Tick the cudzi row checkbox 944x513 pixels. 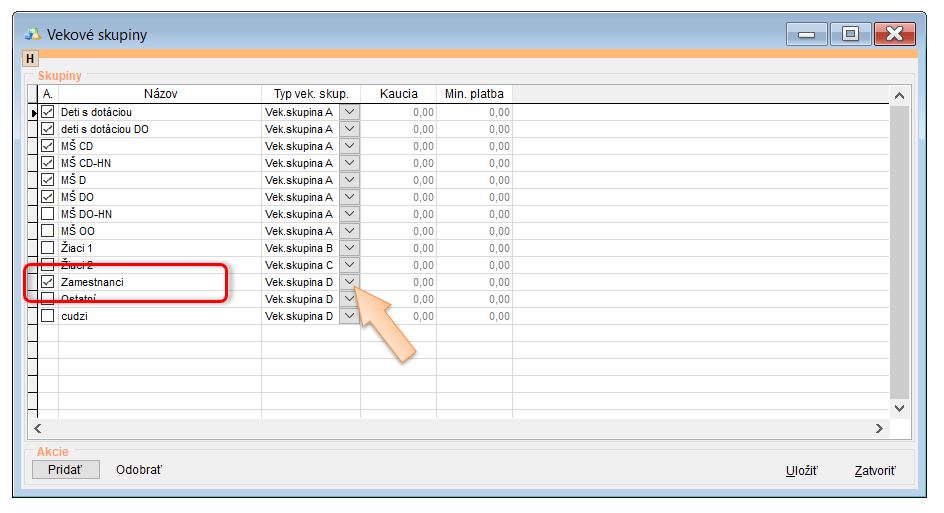tap(47, 316)
